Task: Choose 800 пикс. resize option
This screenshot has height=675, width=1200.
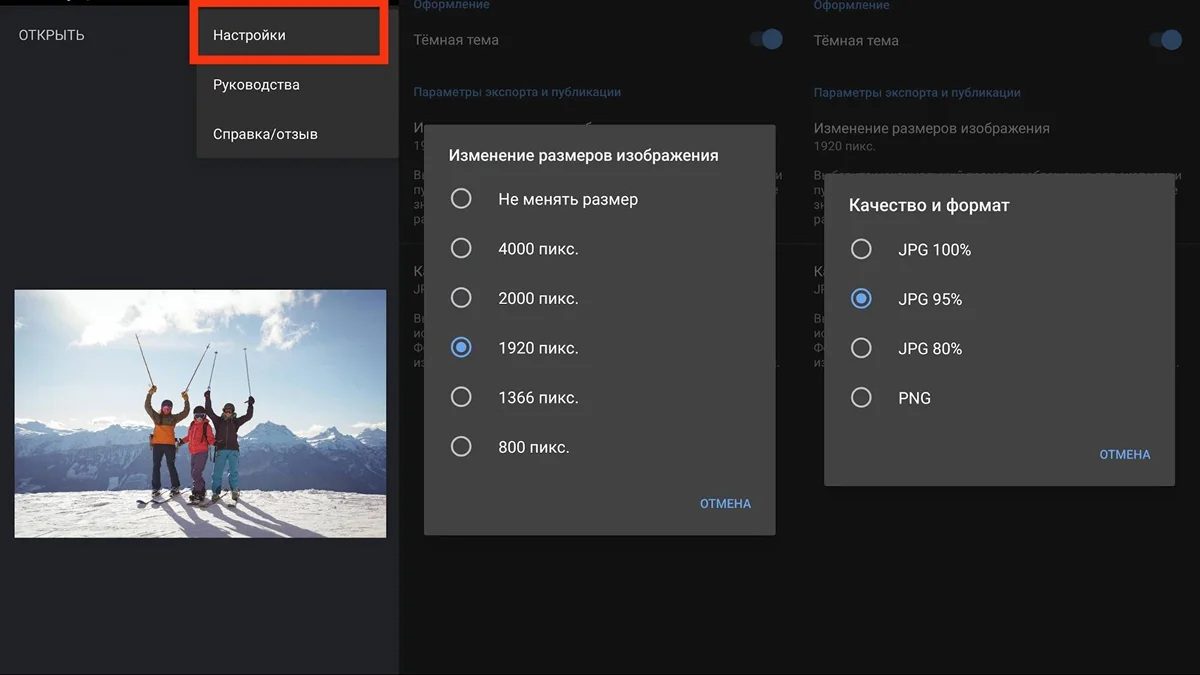Action: [x=461, y=447]
